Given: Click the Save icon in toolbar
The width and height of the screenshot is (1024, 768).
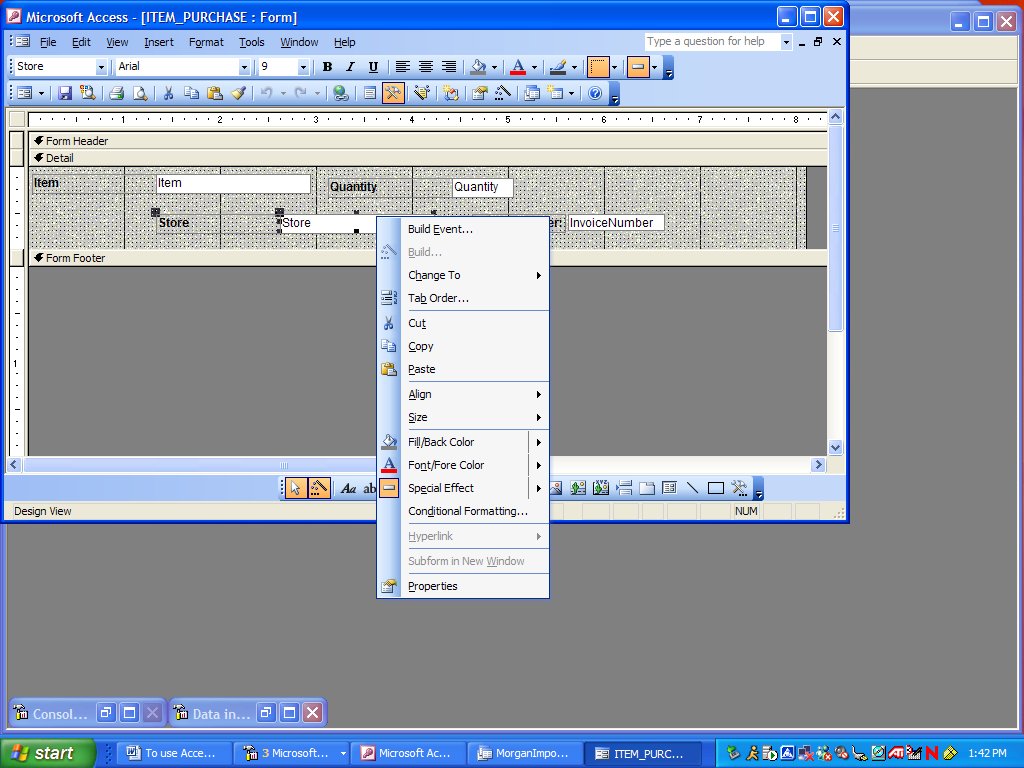Looking at the screenshot, I should point(65,93).
